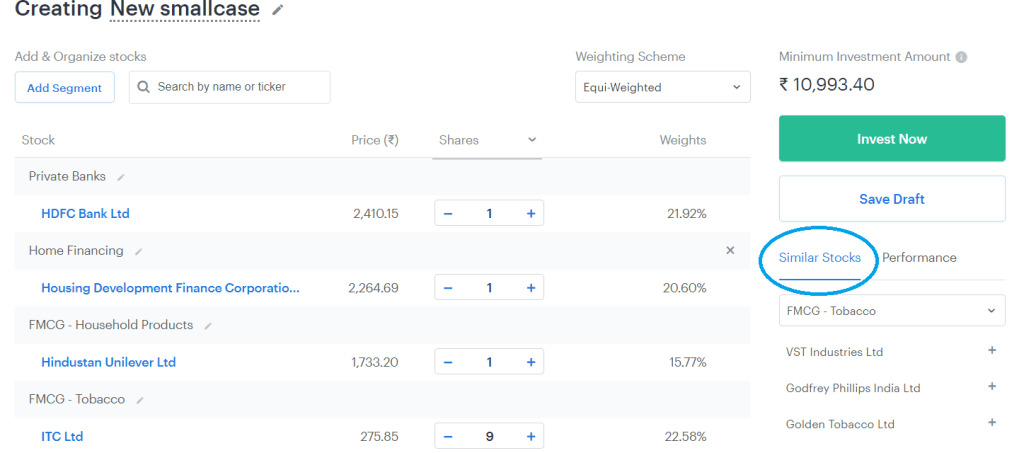Viewport: 1024px width, 453px height.
Task: Open Housing Development Finance Corporation link
Action: [170, 288]
